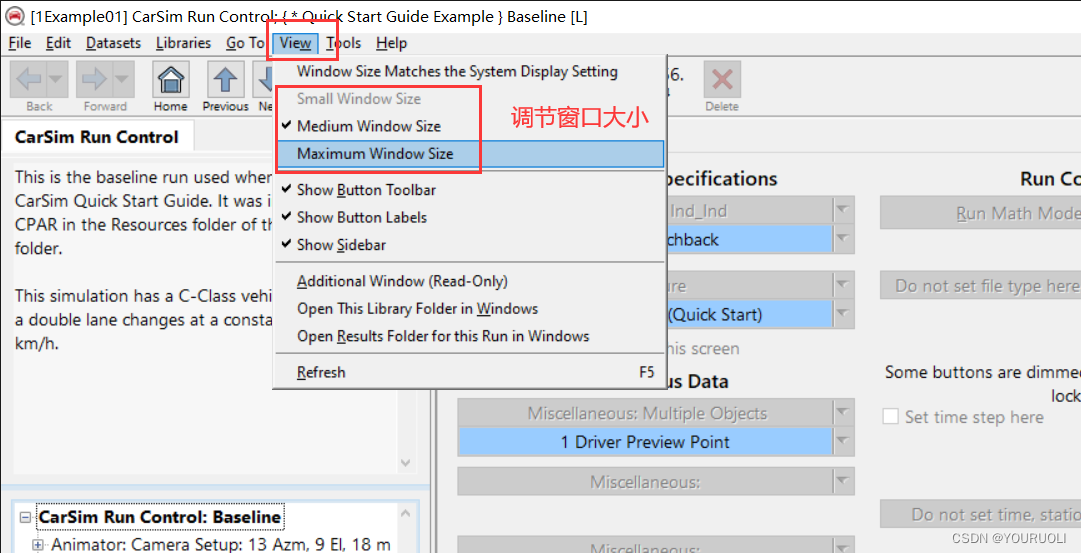This screenshot has width=1081, height=553.
Task: Toggle Show Sidebar
Action: (469, 245)
